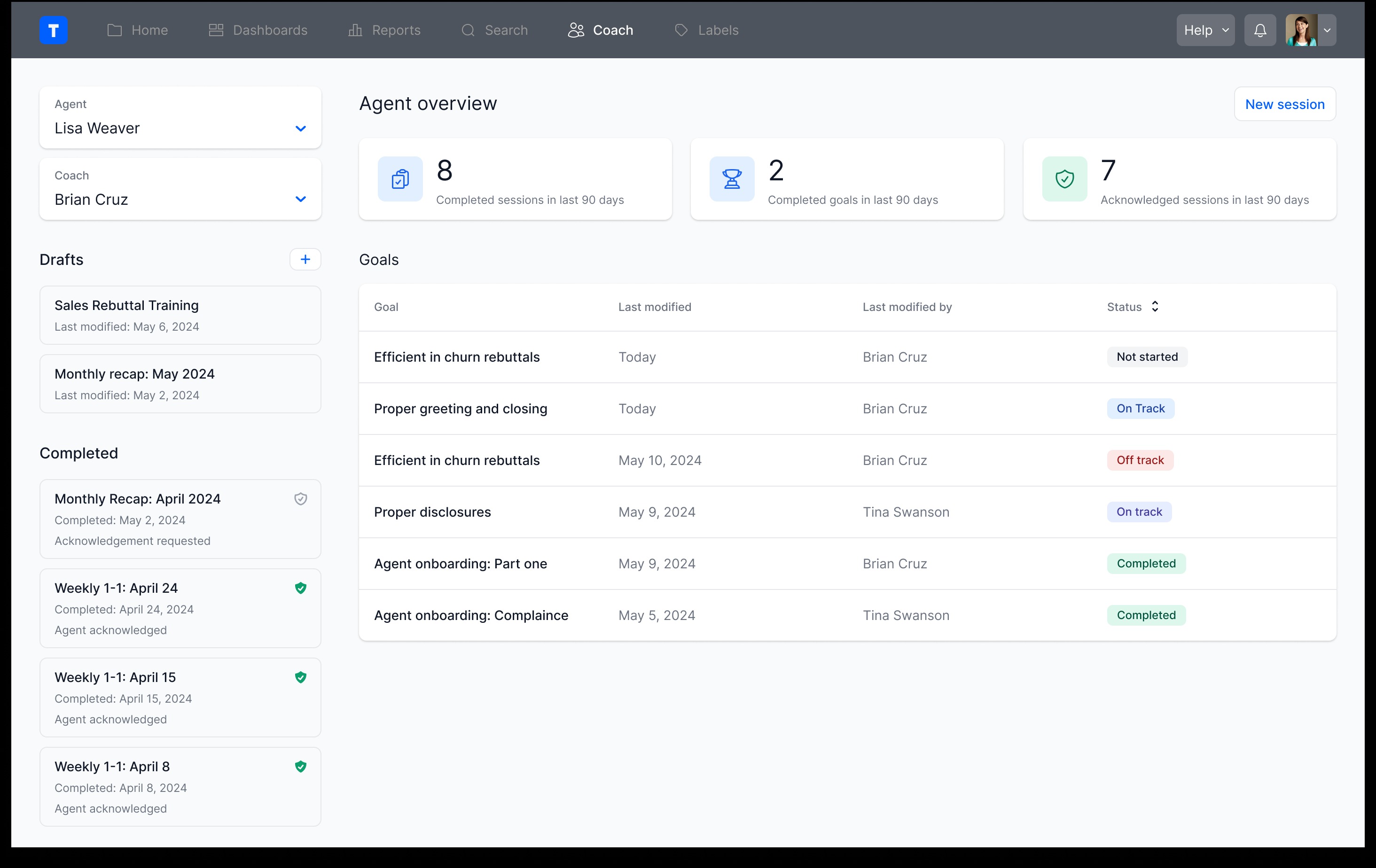Screen dimensions: 1376x868
Task: Open the Help dropdown menu
Action: click(1204, 30)
